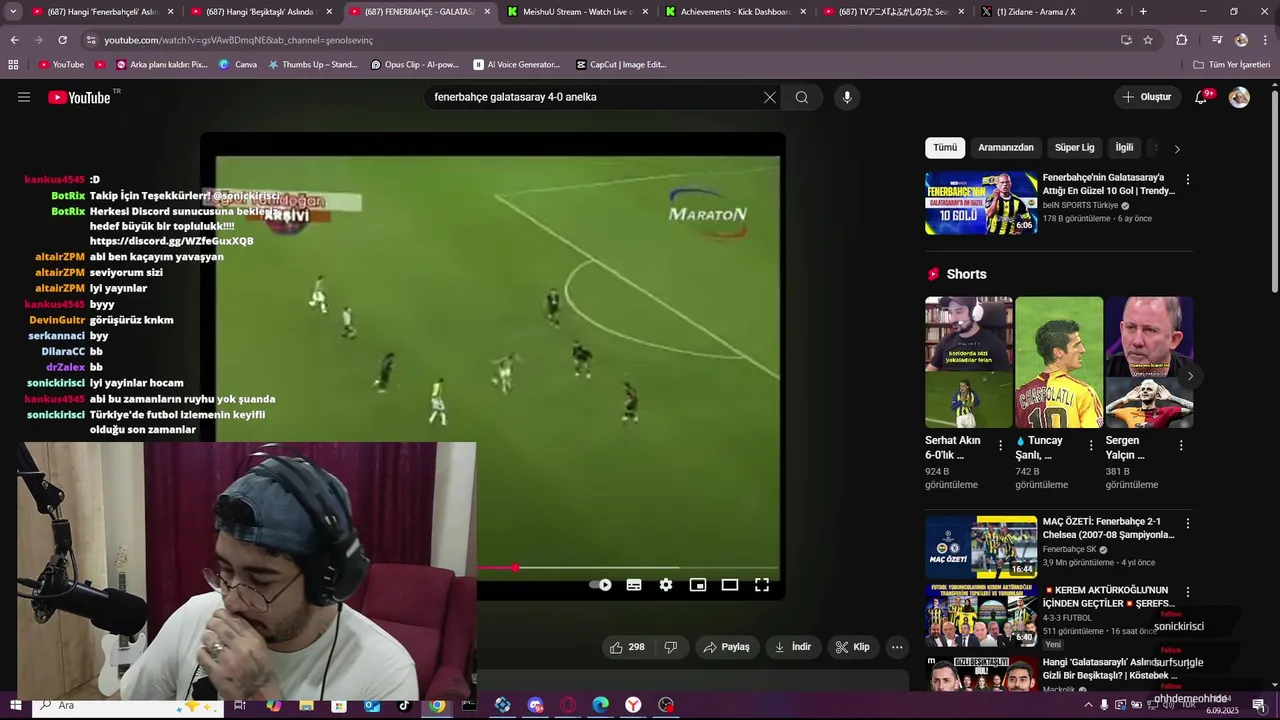Open the YouTube hamburger guide menu
This screenshot has height=720, width=1280.
(24, 97)
